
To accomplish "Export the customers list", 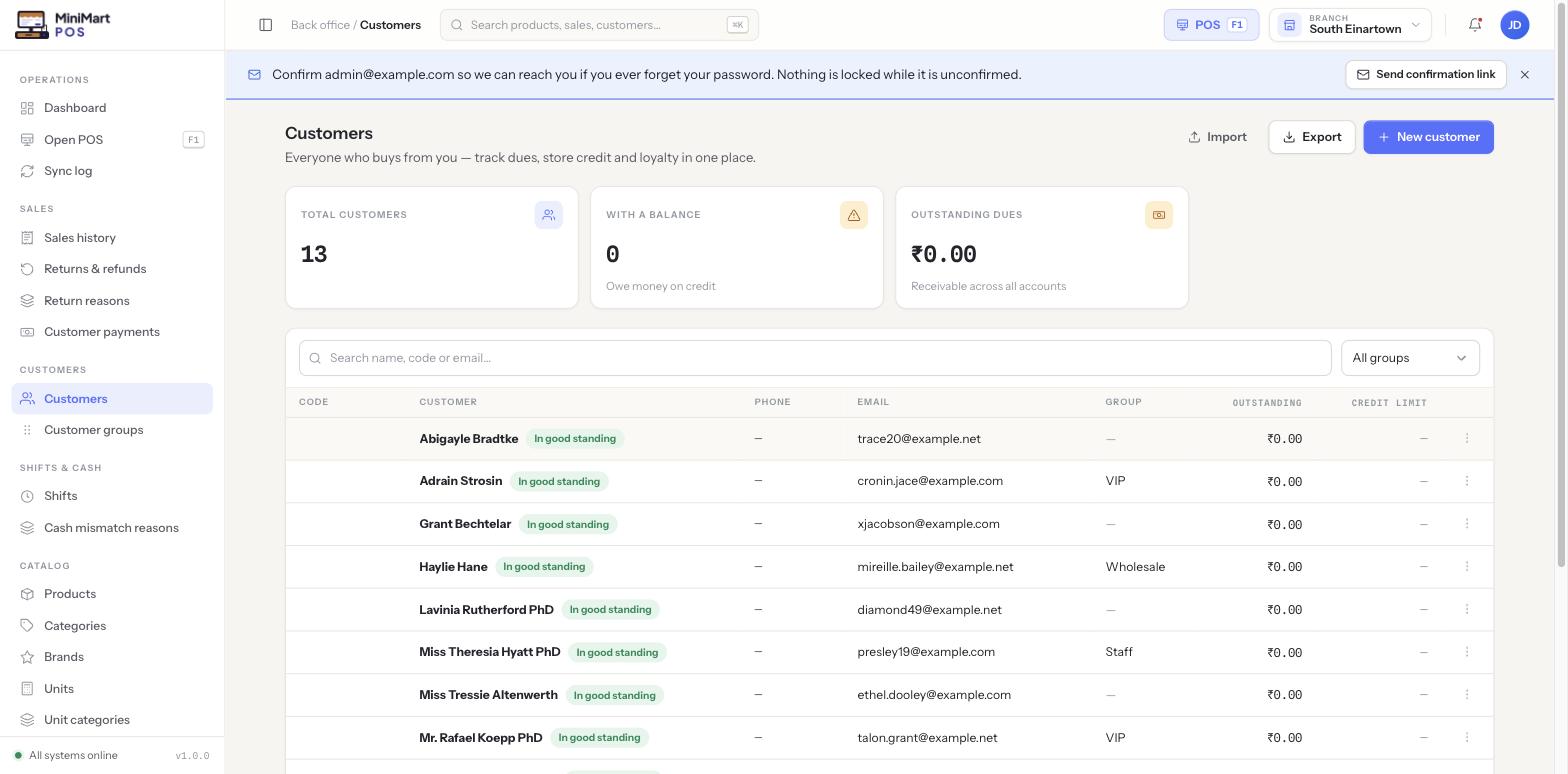I will click(1312, 137).
